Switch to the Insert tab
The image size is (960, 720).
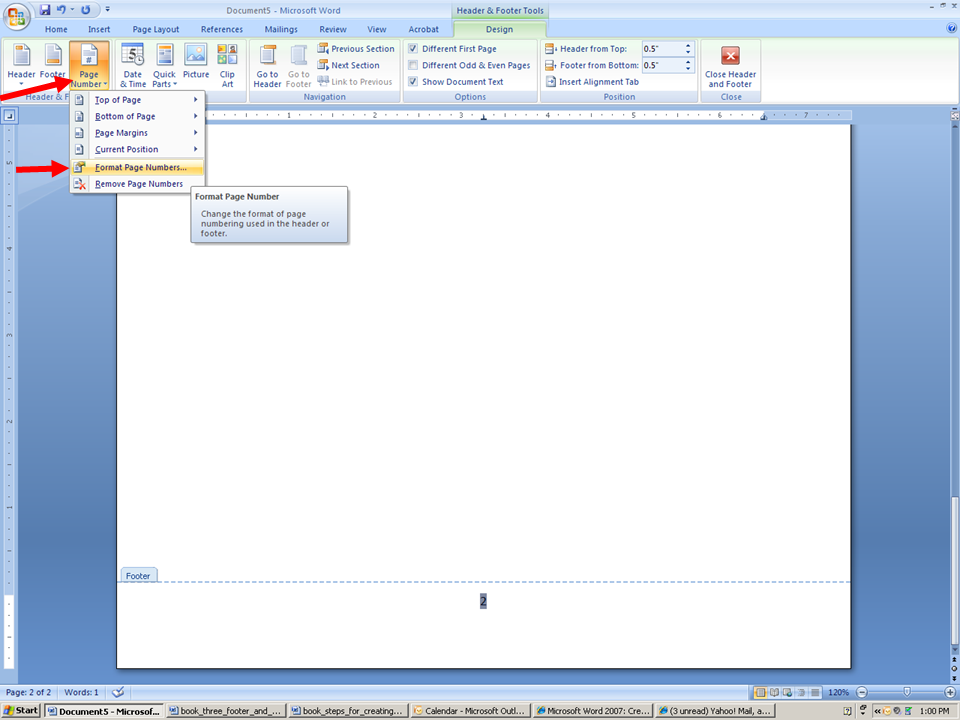(99, 29)
